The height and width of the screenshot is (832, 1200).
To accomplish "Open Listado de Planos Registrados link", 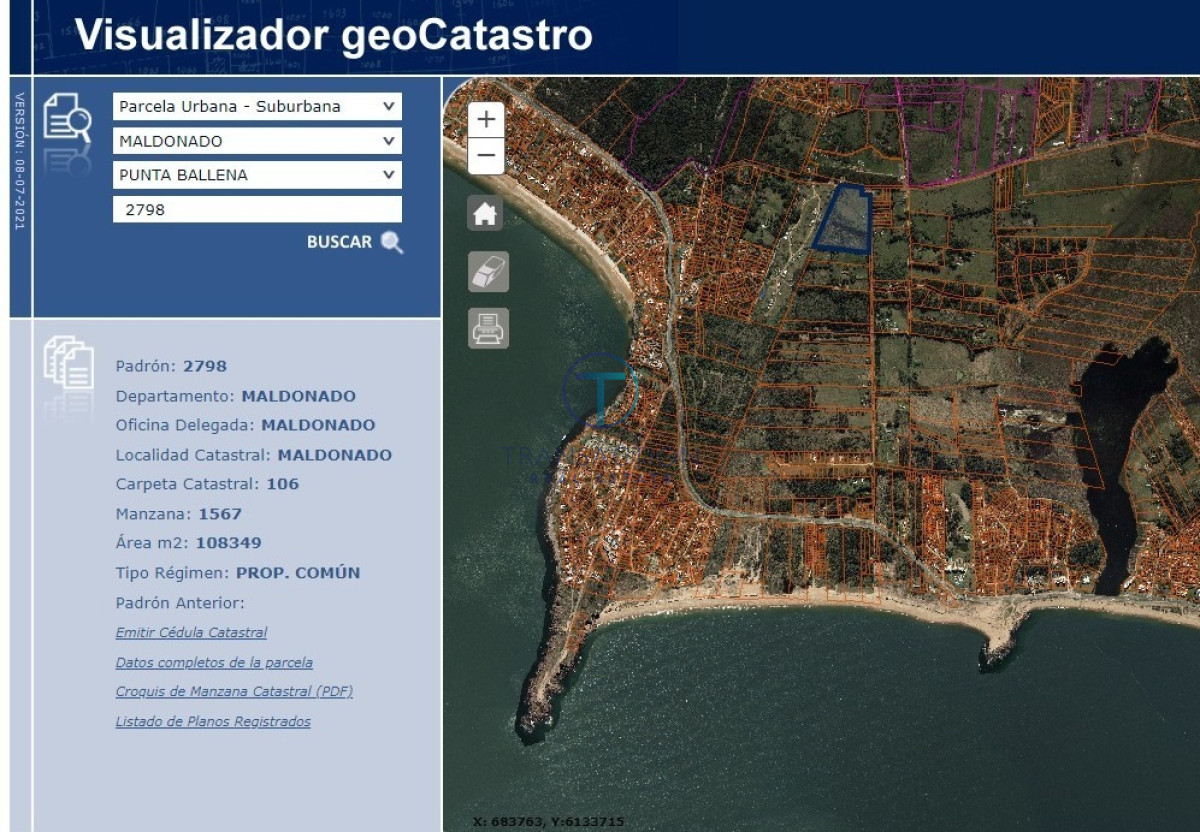I will [x=213, y=721].
